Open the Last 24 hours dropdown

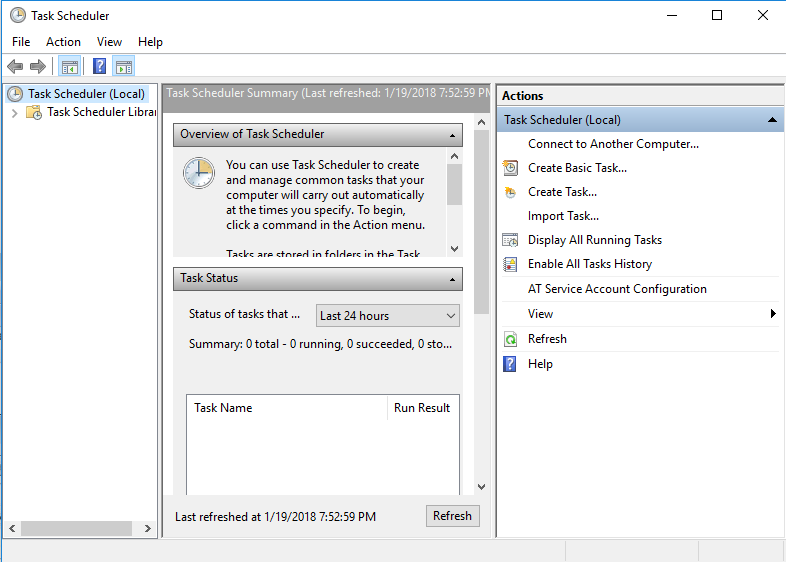[x=387, y=316]
